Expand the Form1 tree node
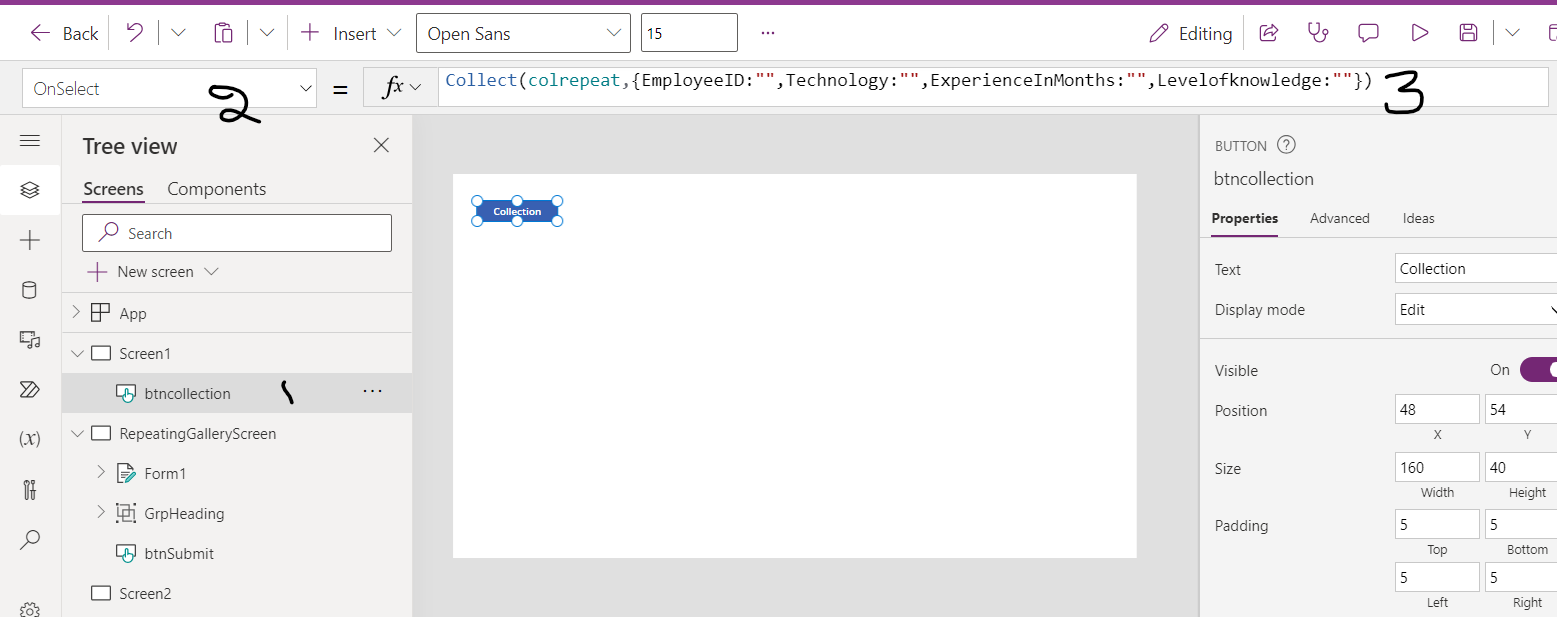Viewport: 1557px width, 617px height. click(x=101, y=473)
